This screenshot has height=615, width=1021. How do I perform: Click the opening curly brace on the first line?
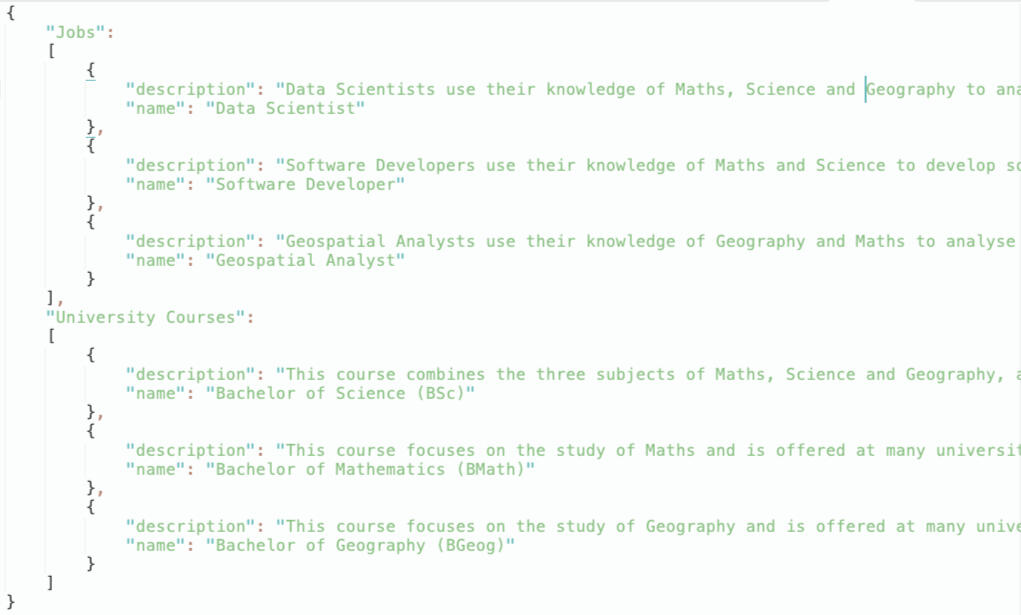[x=10, y=13]
